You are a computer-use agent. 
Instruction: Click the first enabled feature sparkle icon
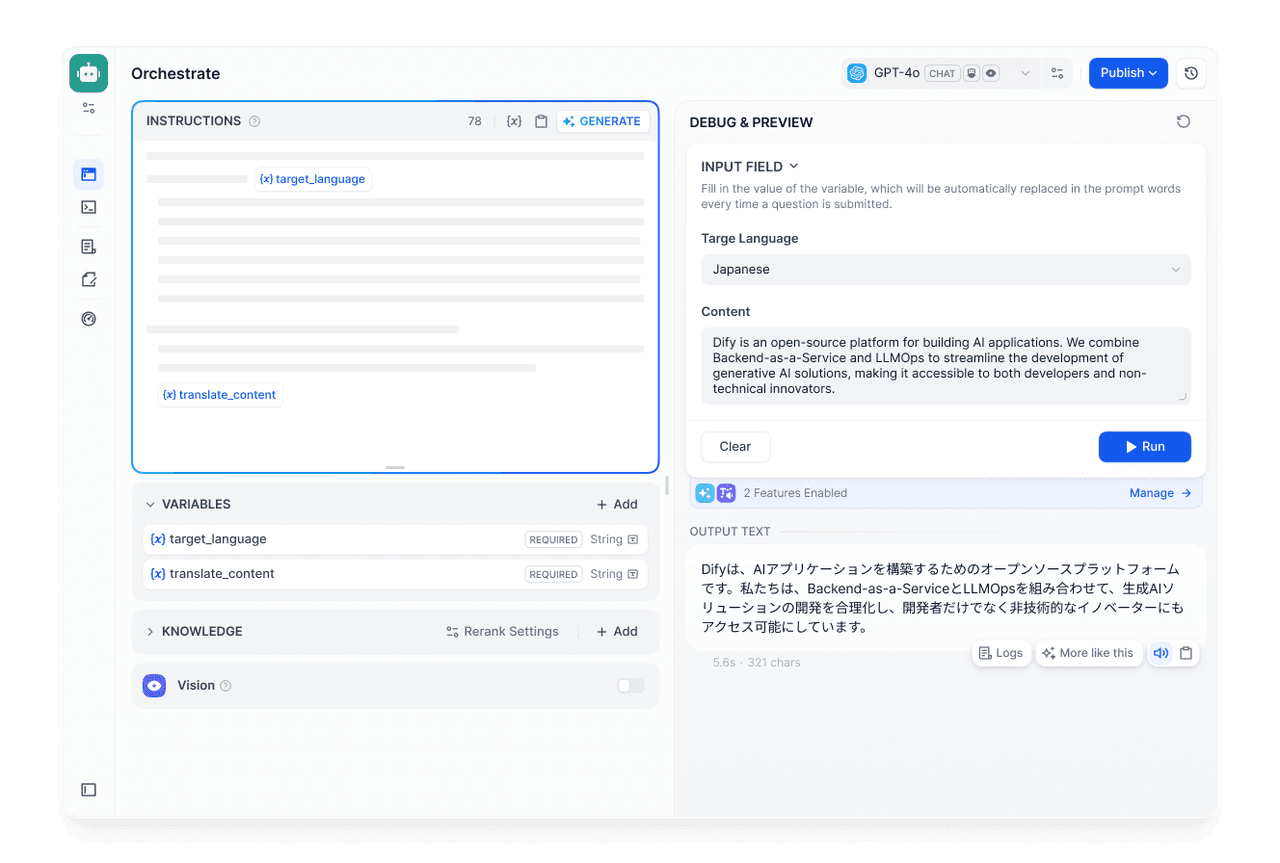click(705, 493)
